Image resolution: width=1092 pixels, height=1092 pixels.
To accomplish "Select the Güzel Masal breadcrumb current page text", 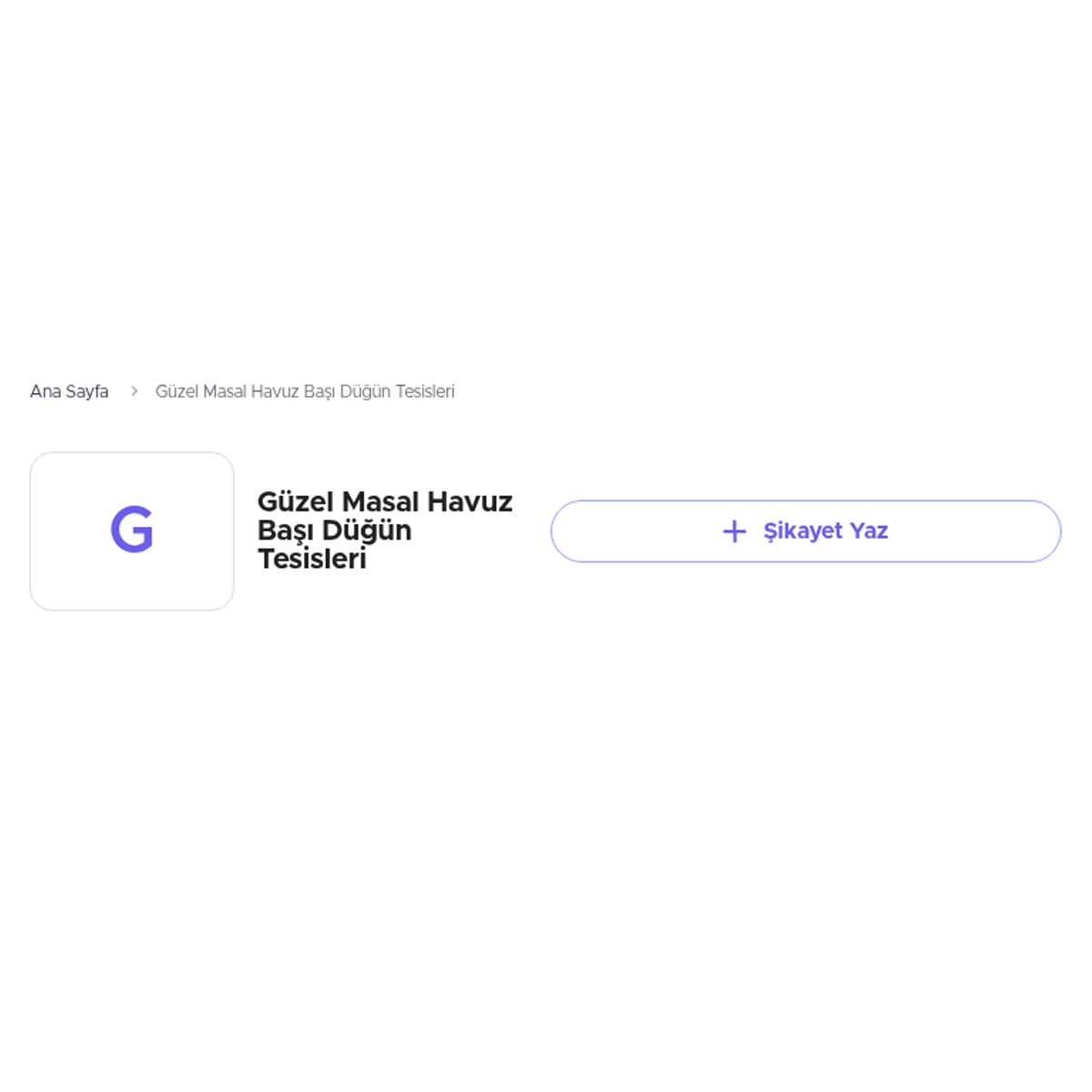I will pyautogui.click(x=305, y=391).
